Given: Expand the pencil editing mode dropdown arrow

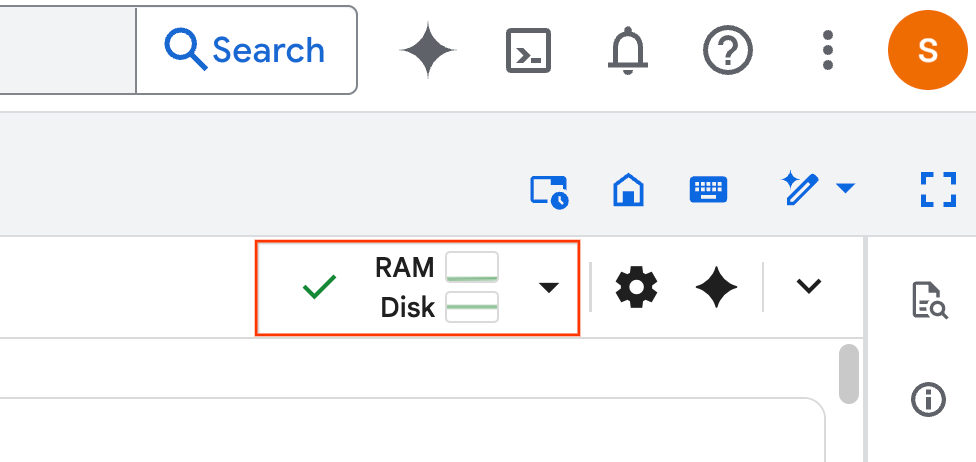Looking at the screenshot, I should tap(845, 188).
